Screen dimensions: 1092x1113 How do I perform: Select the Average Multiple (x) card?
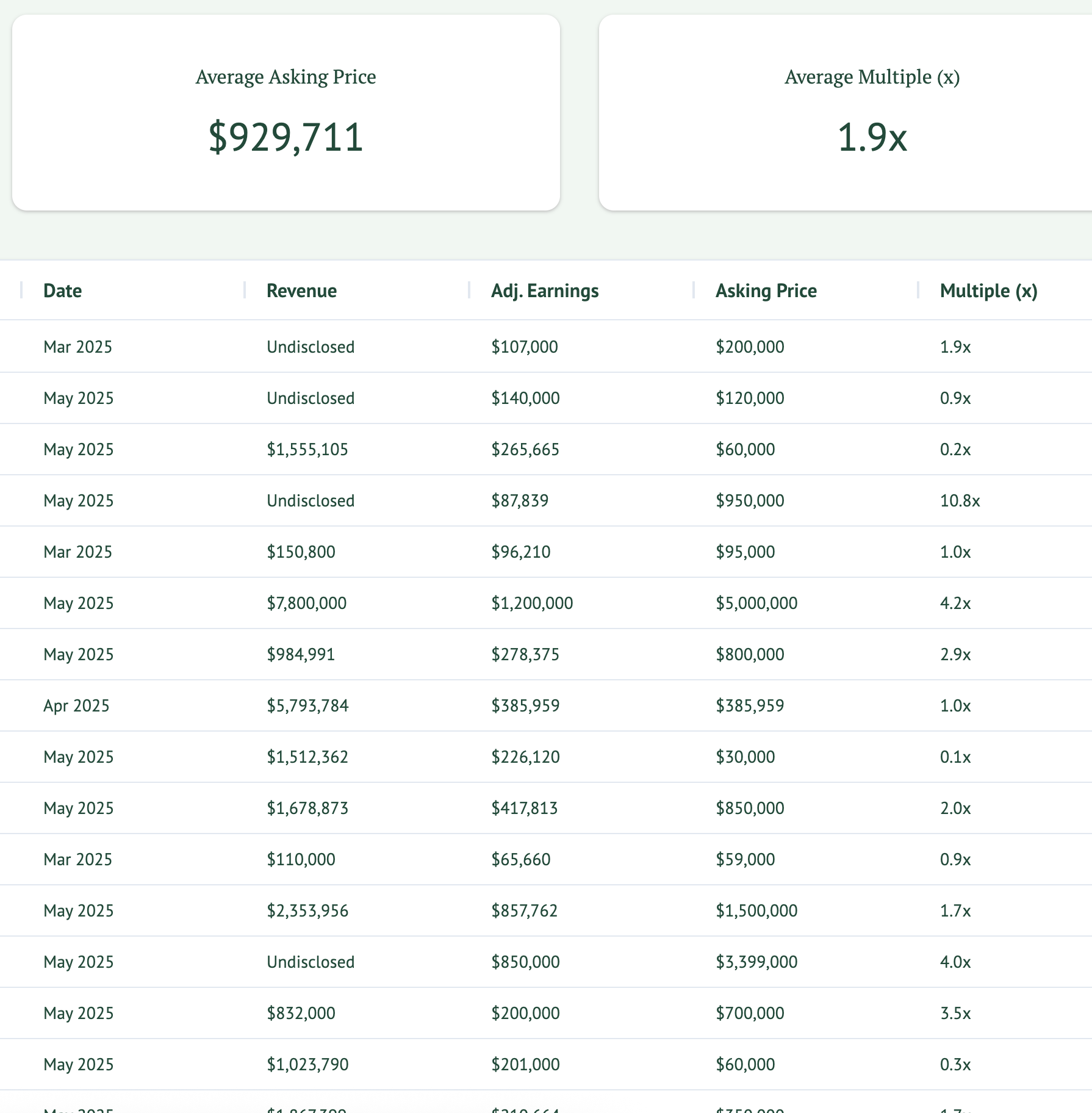(846, 113)
